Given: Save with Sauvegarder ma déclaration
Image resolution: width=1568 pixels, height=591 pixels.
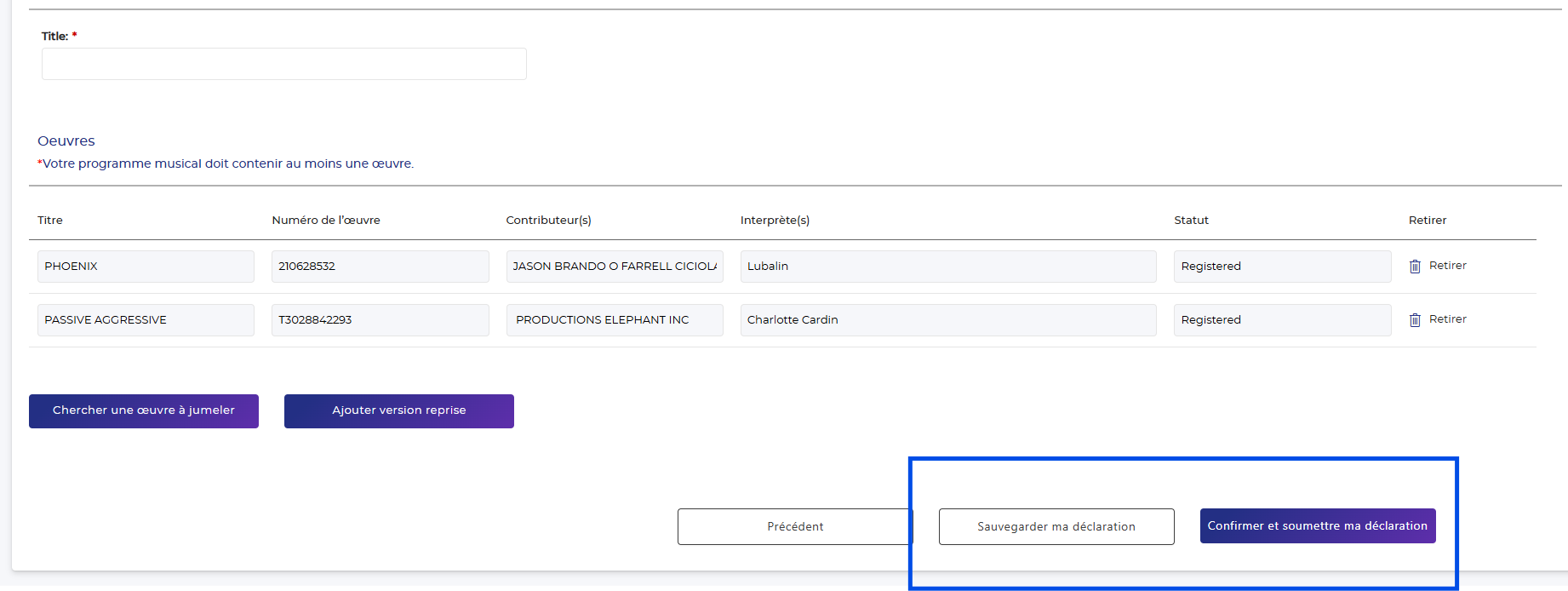Looking at the screenshot, I should pos(1056,526).
